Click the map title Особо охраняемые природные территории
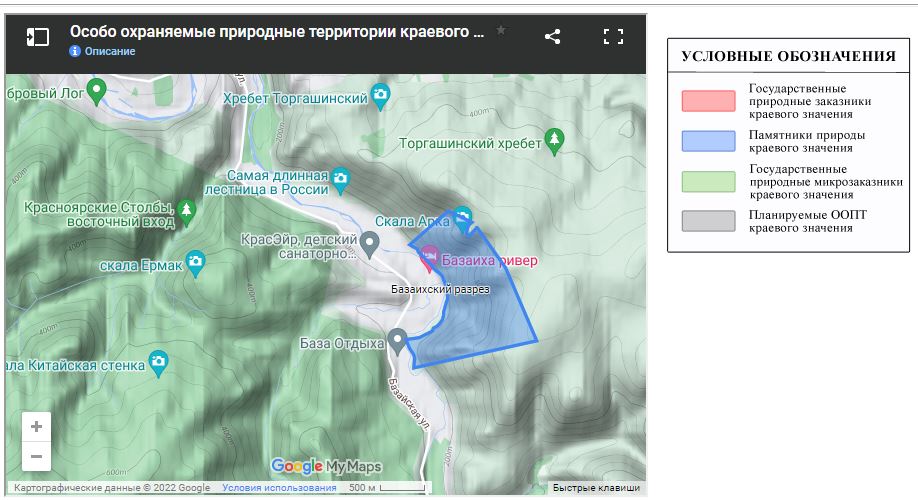 point(277,32)
